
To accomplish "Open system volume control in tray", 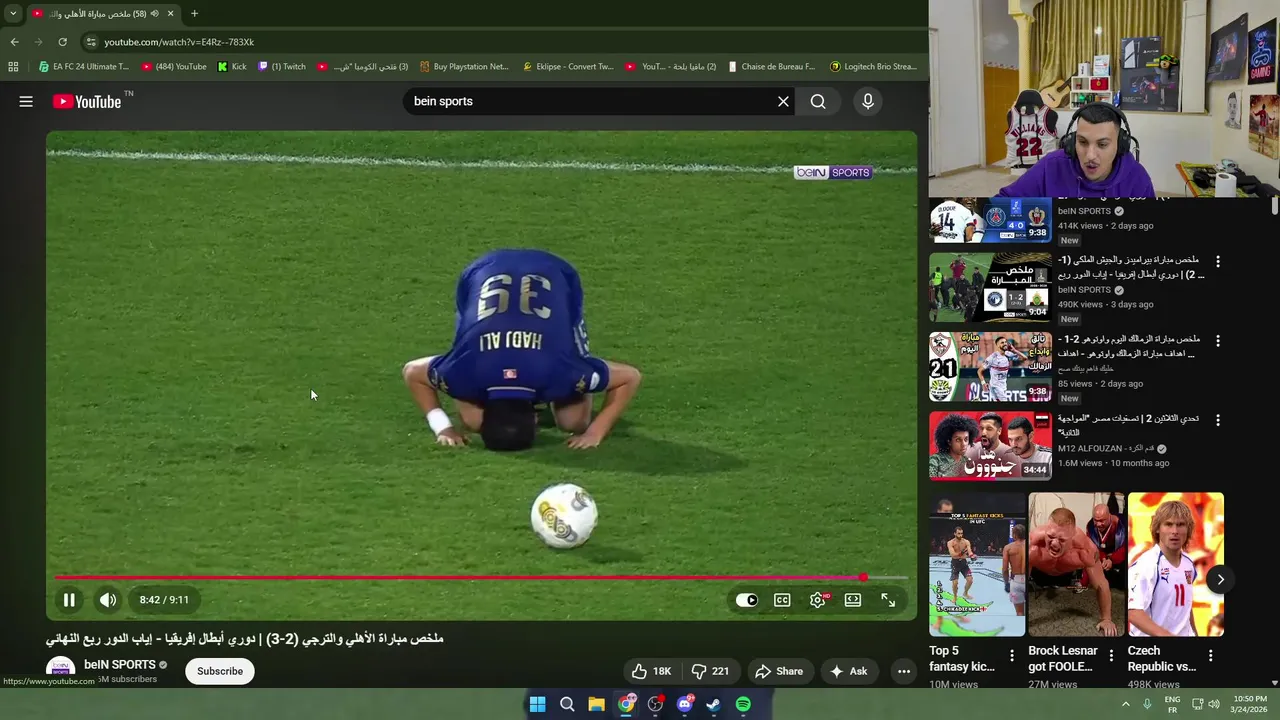I will [1214, 704].
